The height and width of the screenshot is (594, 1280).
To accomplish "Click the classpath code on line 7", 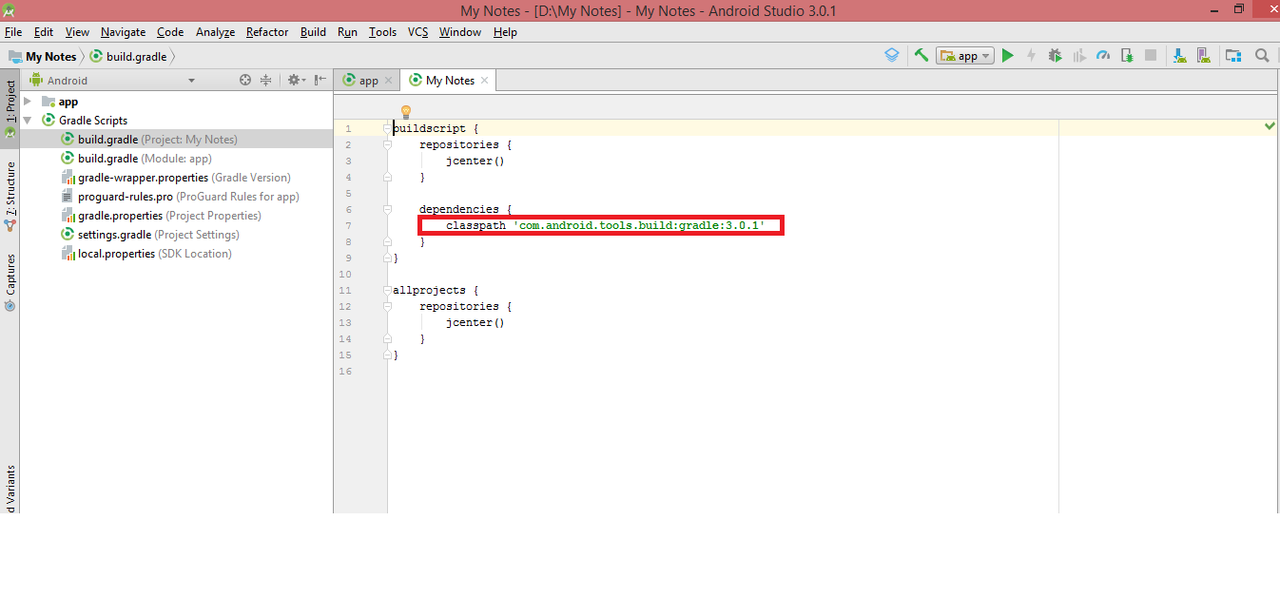I will point(606,226).
